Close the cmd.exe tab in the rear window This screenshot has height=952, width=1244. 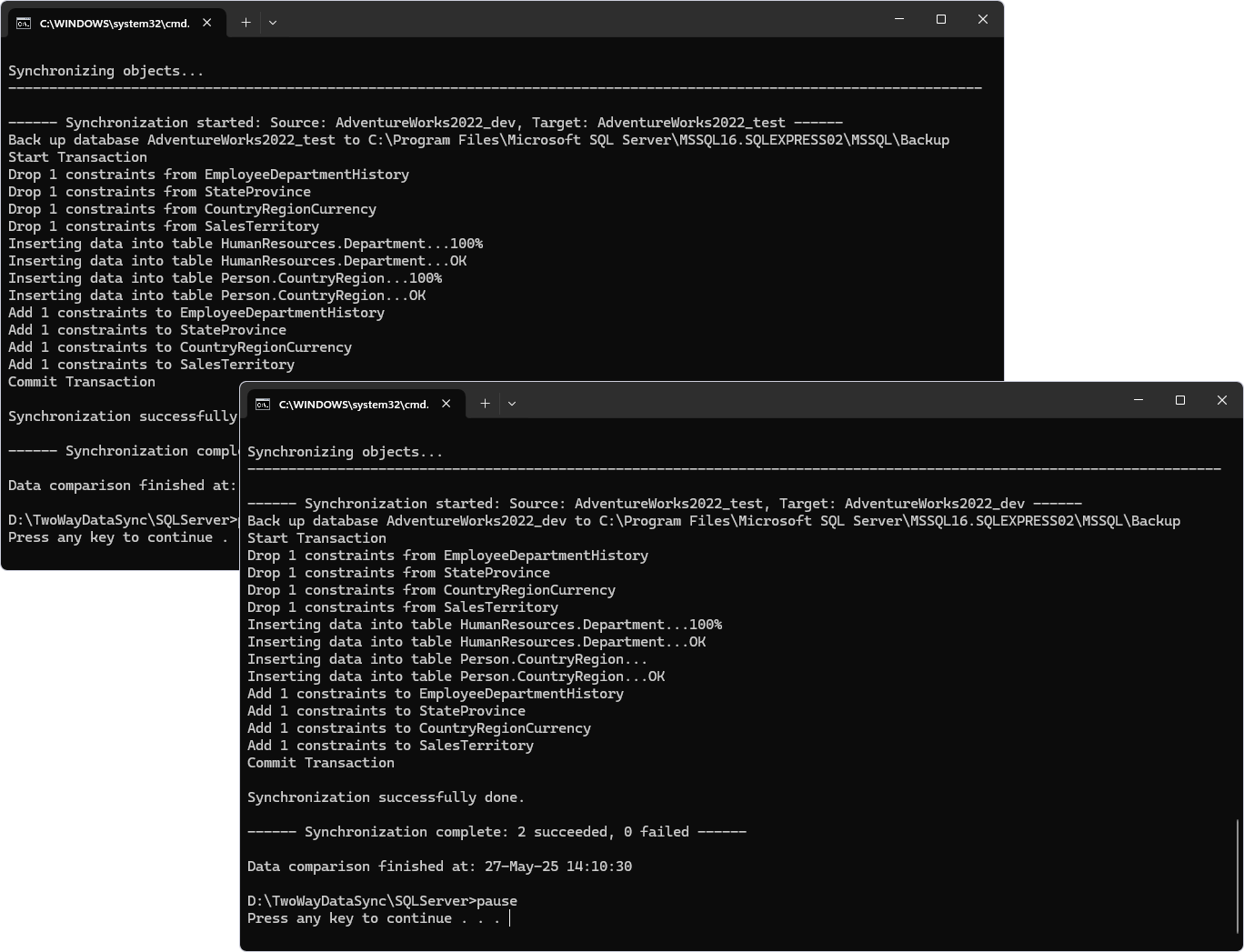207,23
